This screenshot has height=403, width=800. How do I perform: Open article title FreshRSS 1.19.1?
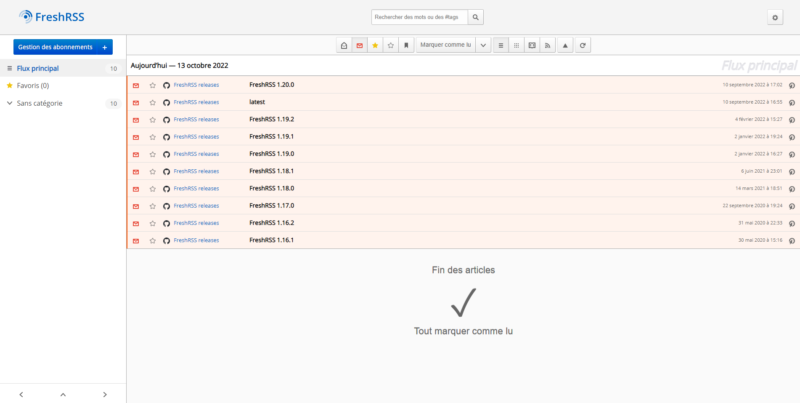(271, 137)
